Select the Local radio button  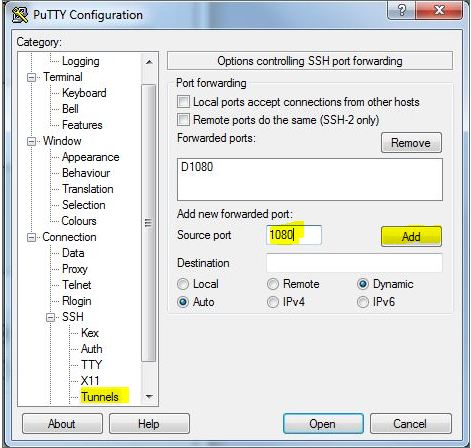pos(183,284)
